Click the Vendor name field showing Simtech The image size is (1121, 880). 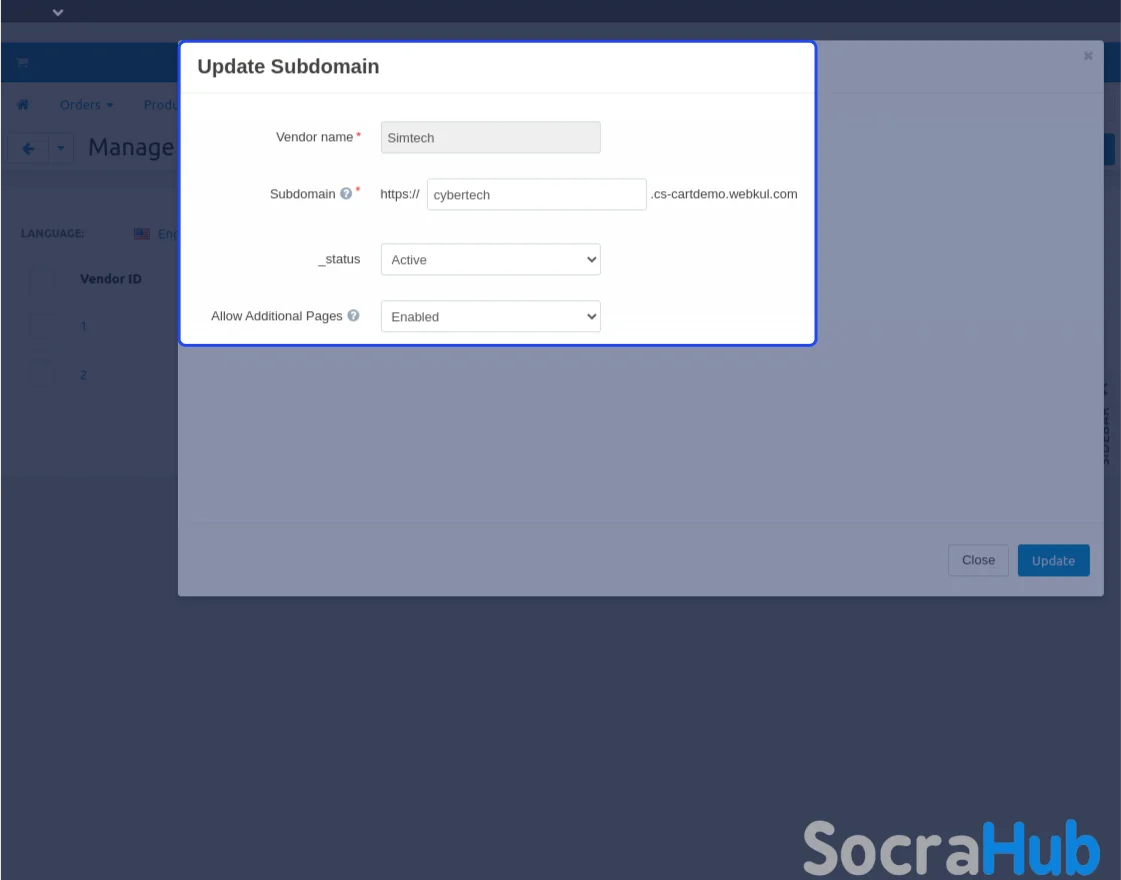[x=490, y=137]
